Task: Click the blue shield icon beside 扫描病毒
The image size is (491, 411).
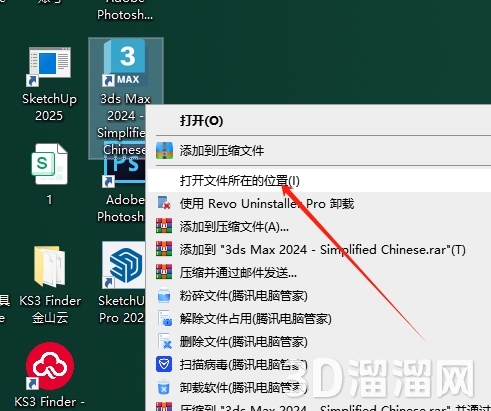Action: pos(164,364)
